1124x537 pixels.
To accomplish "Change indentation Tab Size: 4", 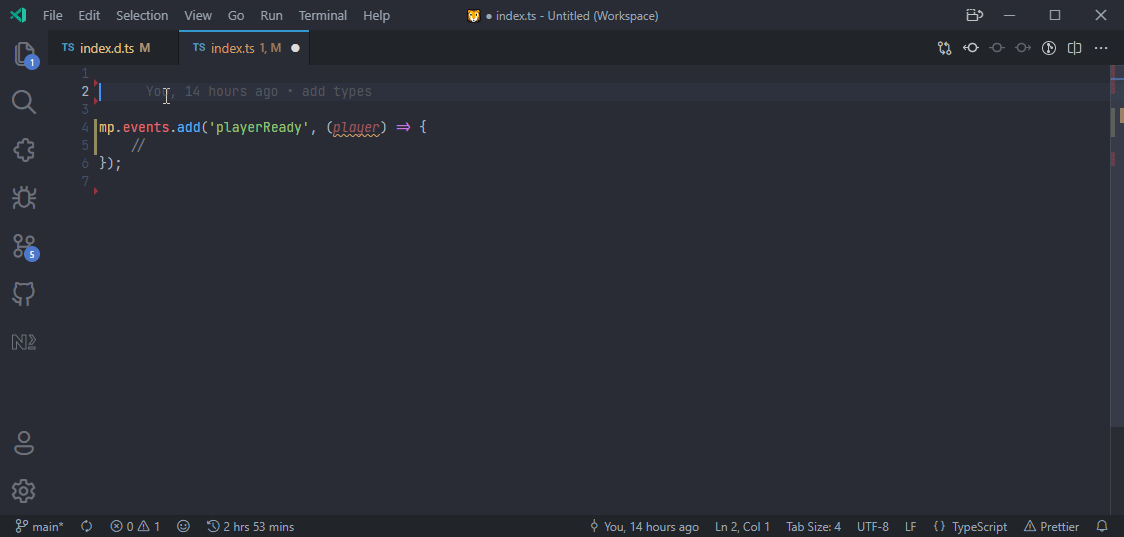I will point(814,526).
